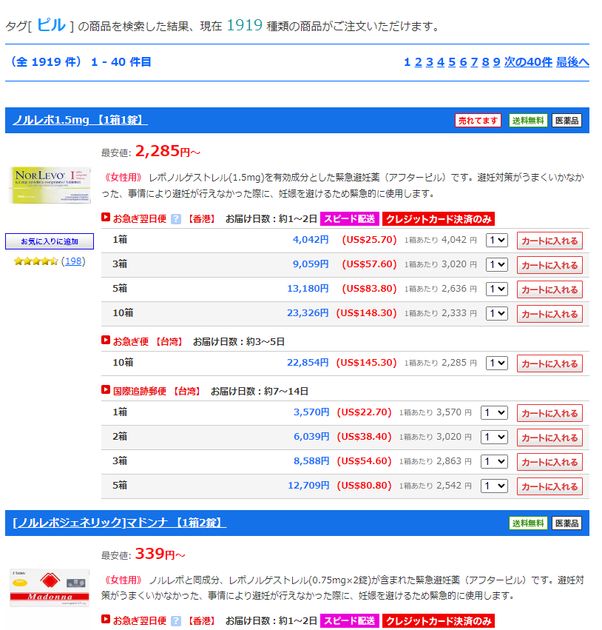Click the yellow star rating icons
Viewport: 602px width, 630px height.
[35, 261]
